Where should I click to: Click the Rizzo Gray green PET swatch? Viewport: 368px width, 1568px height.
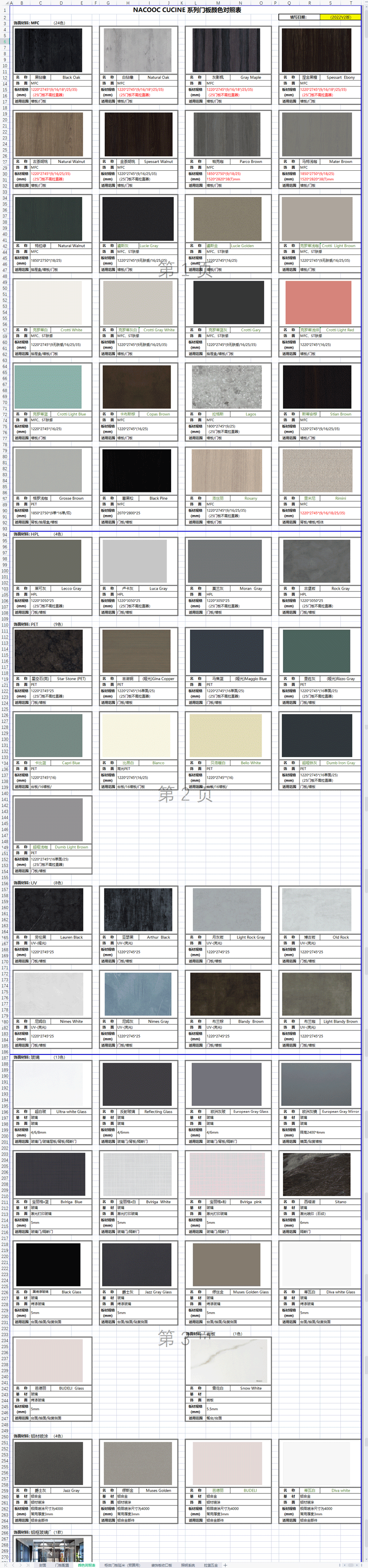(316, 651)
